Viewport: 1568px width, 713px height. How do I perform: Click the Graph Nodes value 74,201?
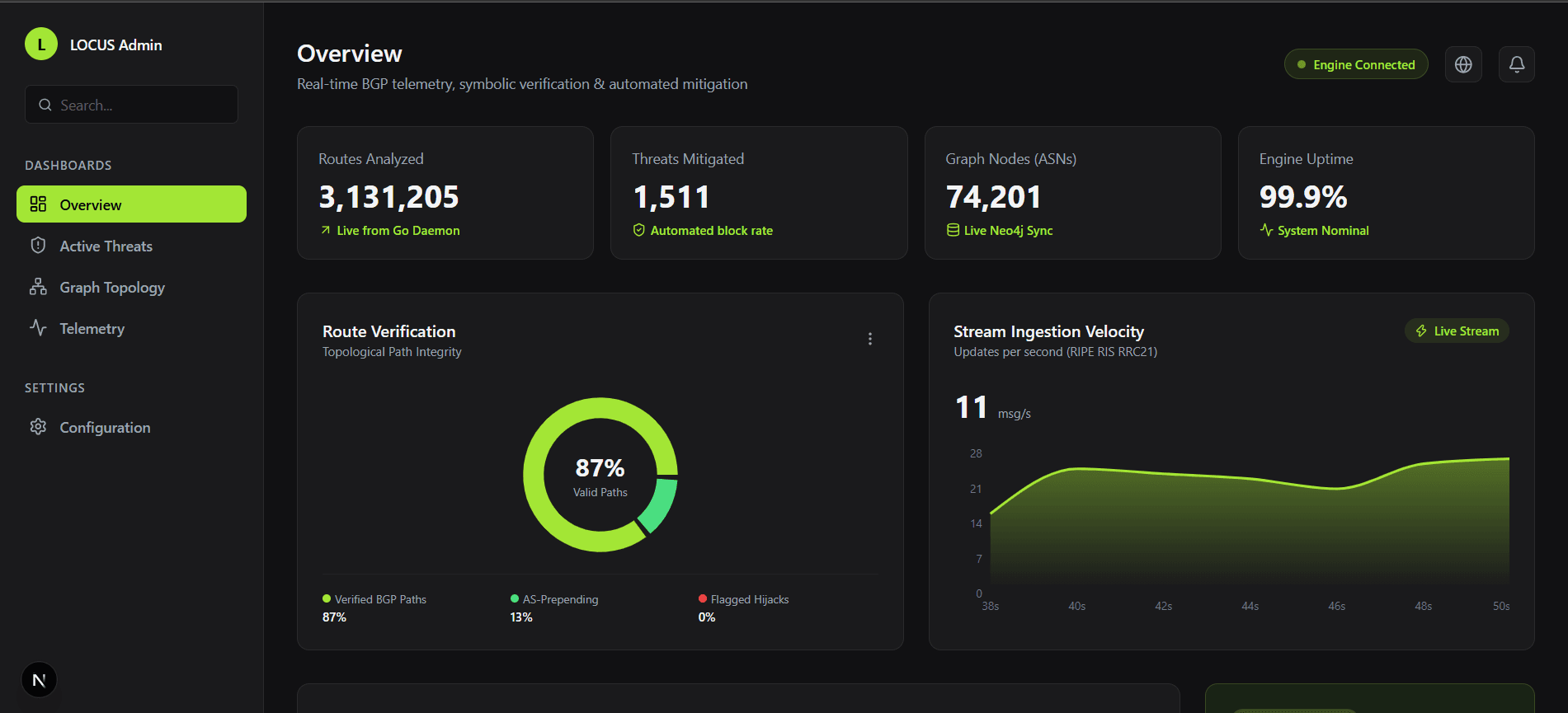[x=993, y=197]
